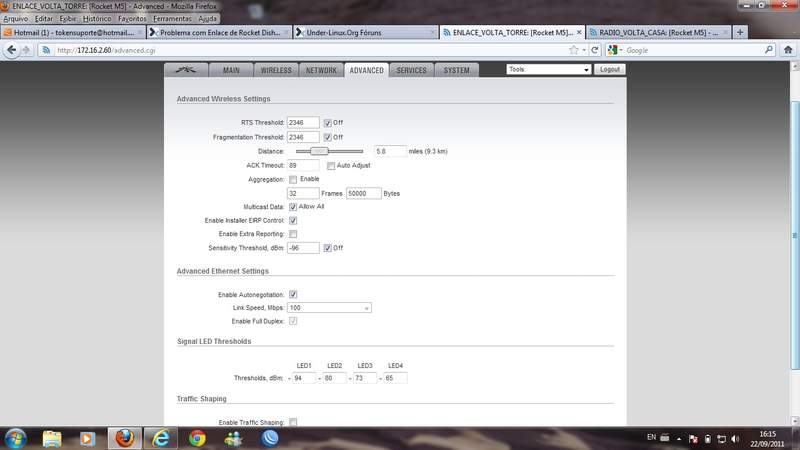
Task: Click the RTS Threshold input field
Action: 303,122
